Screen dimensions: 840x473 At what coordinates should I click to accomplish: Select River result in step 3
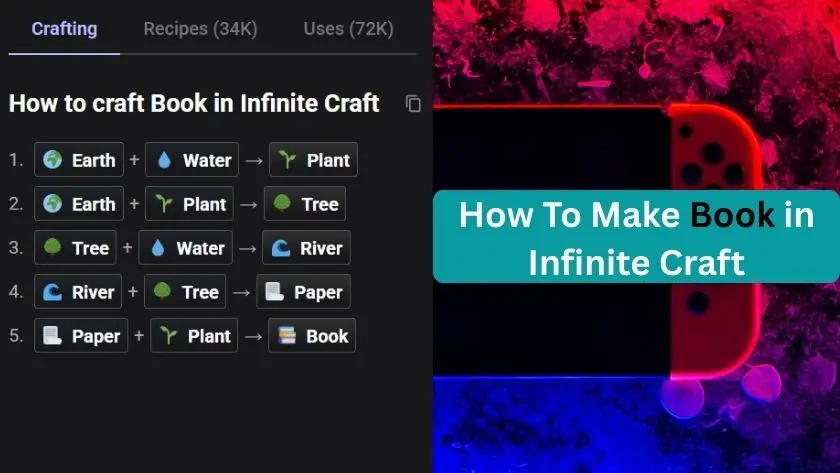(306, 247)
